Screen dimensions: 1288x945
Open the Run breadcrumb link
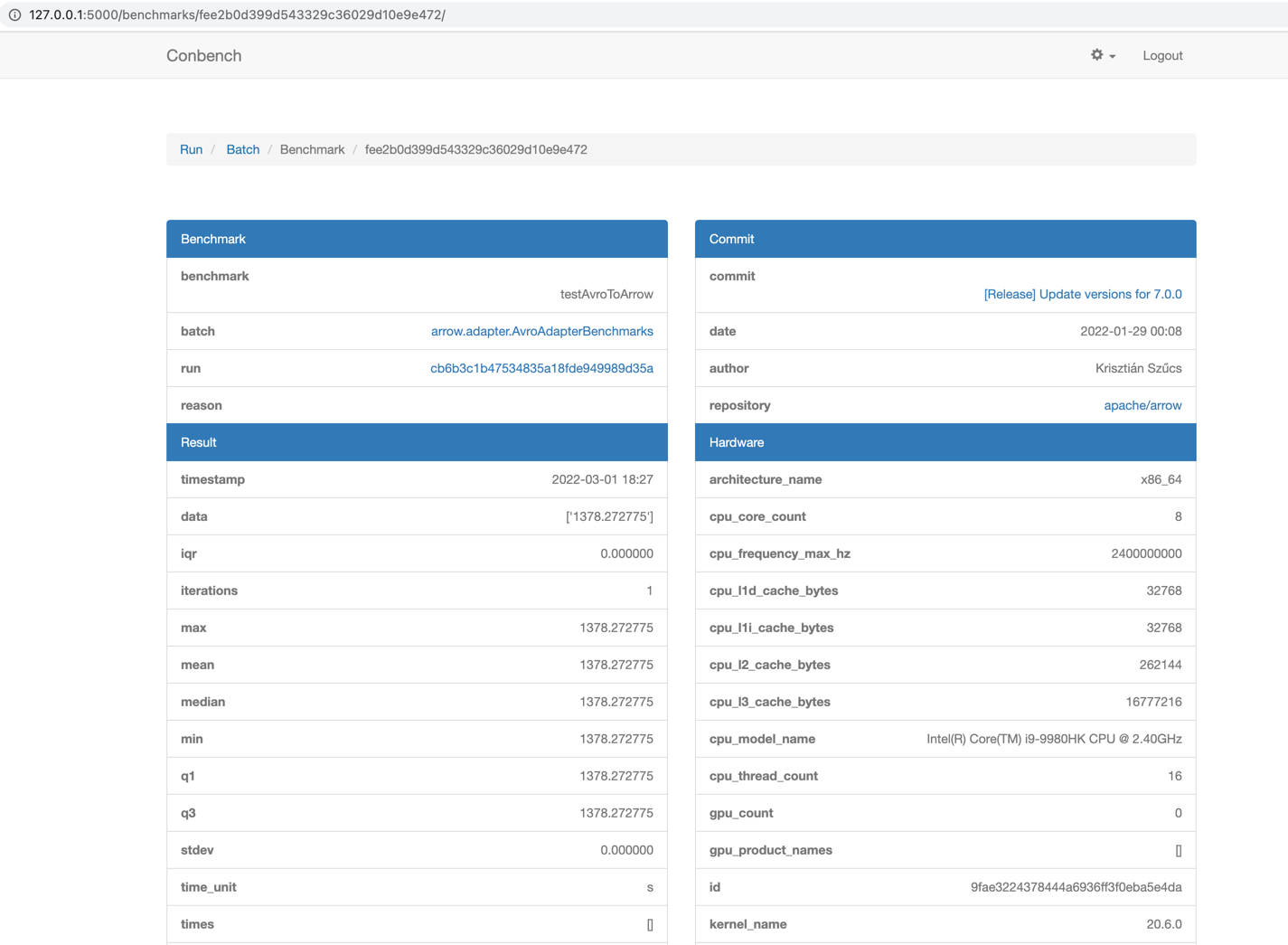tap(192, 149)
